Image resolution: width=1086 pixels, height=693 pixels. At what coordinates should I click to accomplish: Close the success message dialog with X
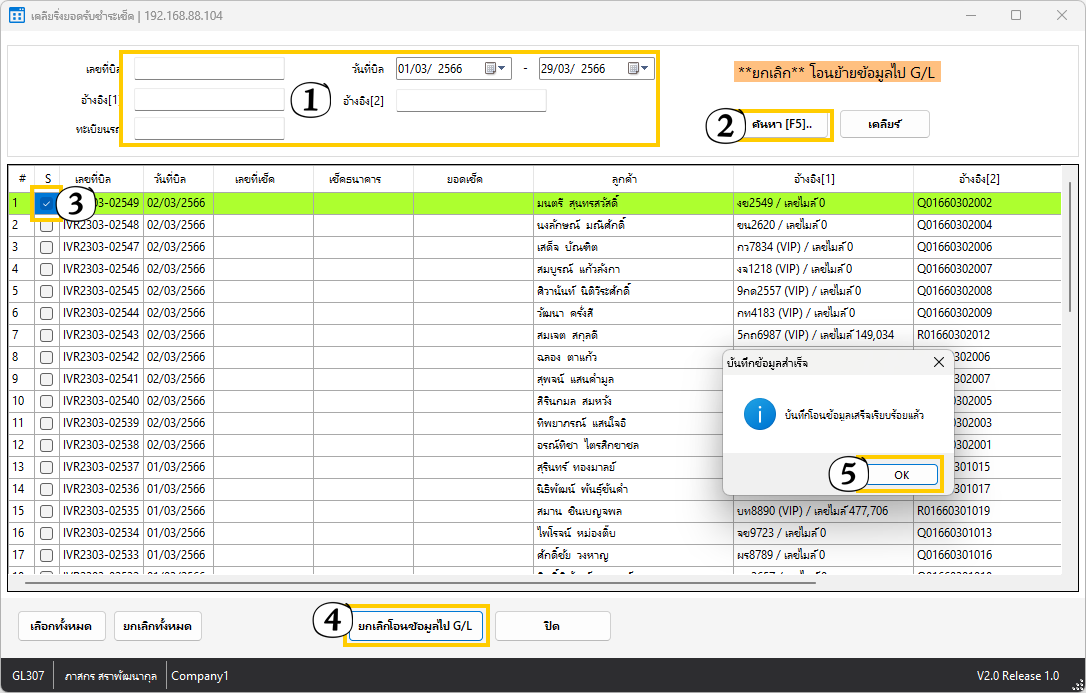[x=938, y=362]
